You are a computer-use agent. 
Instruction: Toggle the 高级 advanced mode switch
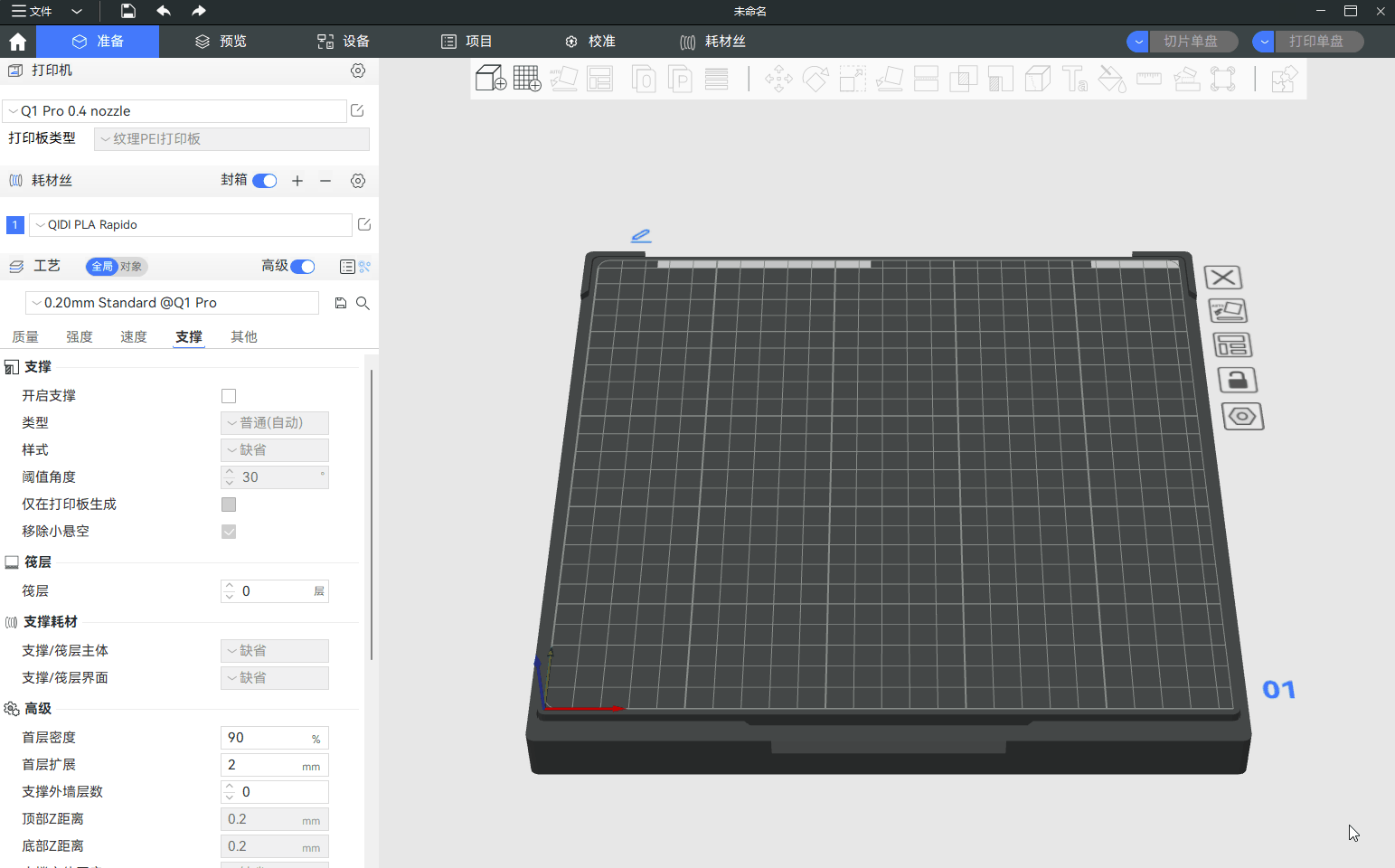(x=302, y=266)
